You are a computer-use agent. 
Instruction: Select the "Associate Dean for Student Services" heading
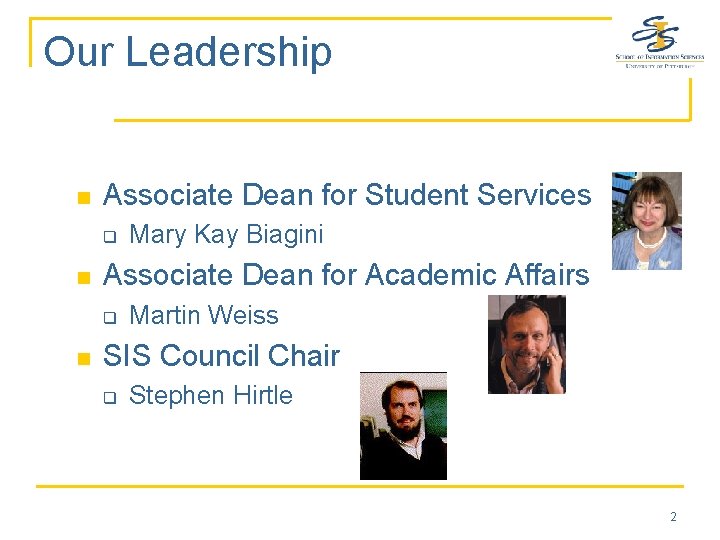pyautogui.click(x=347, y=194)
